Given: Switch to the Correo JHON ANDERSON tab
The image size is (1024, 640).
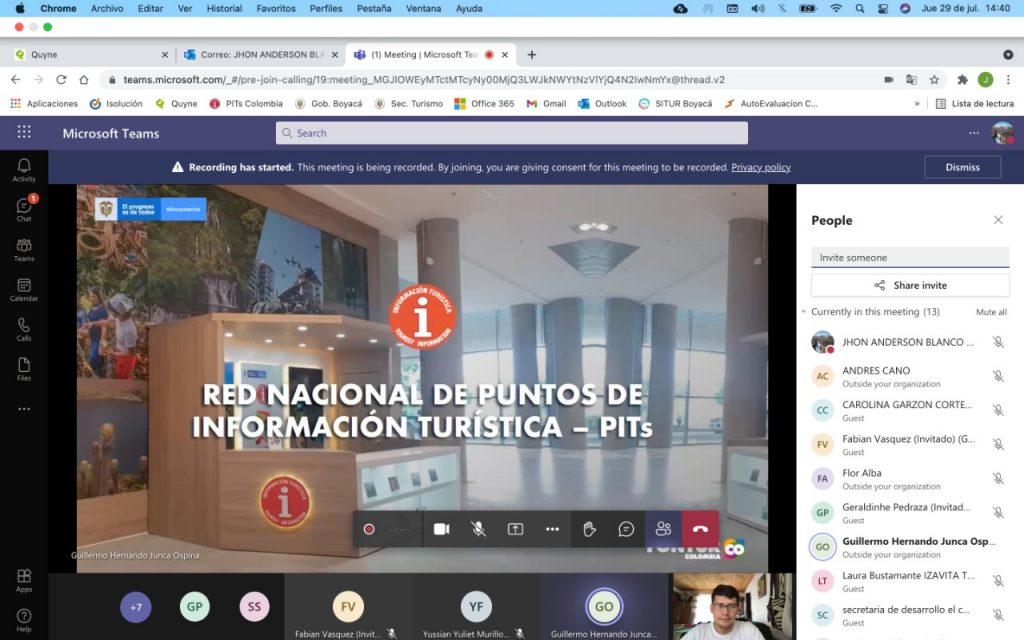Looking at the screenshot, I should click(x=261, y=55).
